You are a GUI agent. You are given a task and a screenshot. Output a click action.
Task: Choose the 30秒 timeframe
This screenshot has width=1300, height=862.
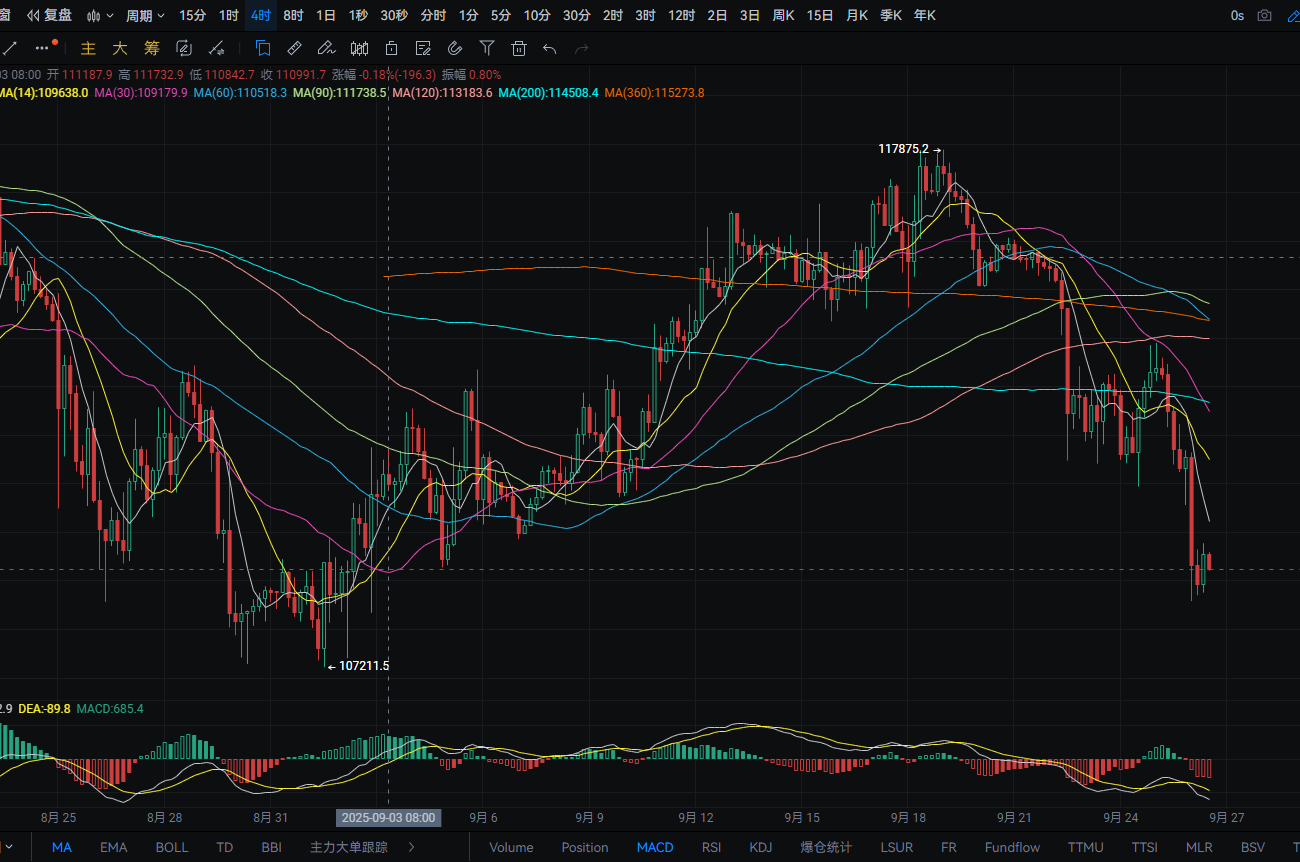tap(394, 15)
